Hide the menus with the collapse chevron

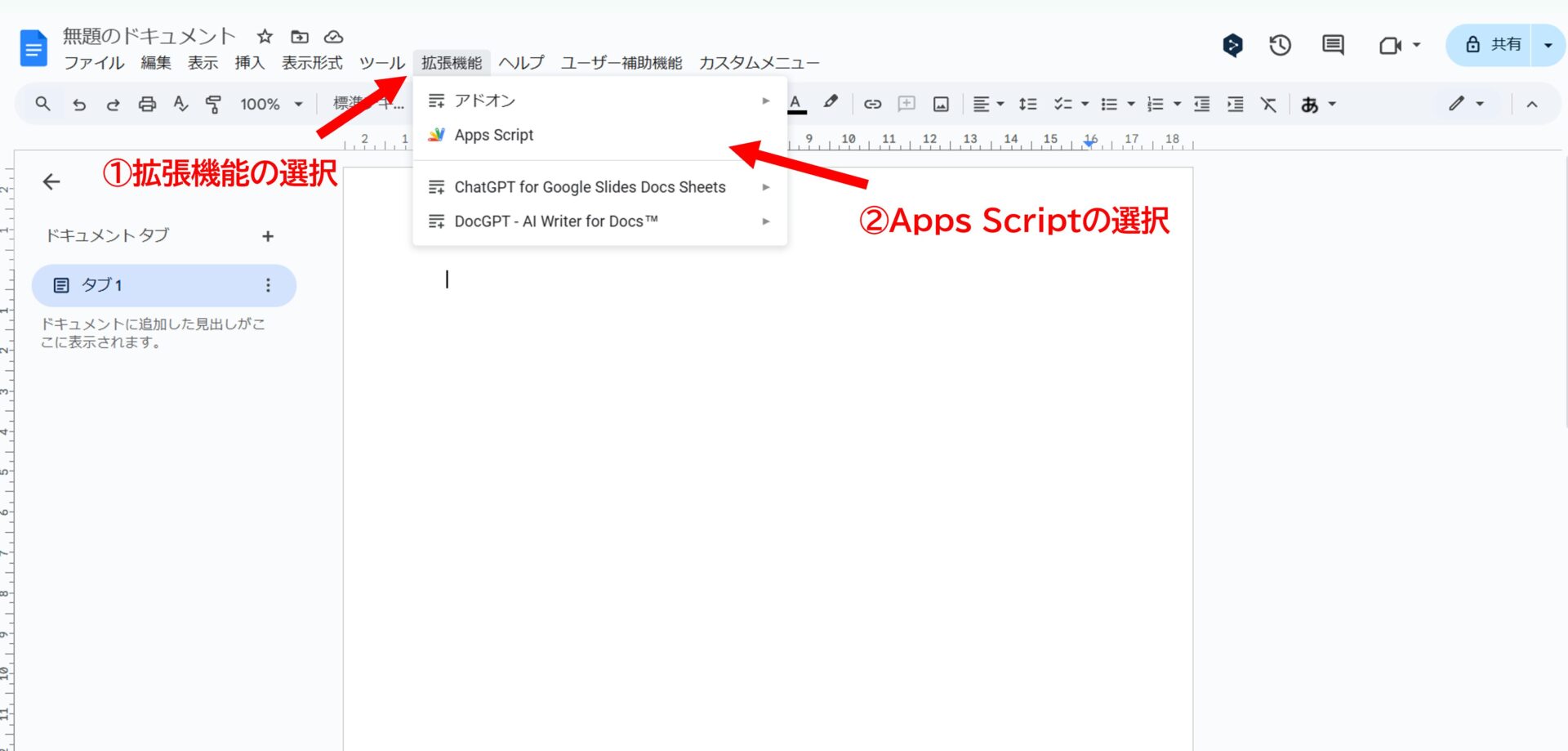[1532, 104]
